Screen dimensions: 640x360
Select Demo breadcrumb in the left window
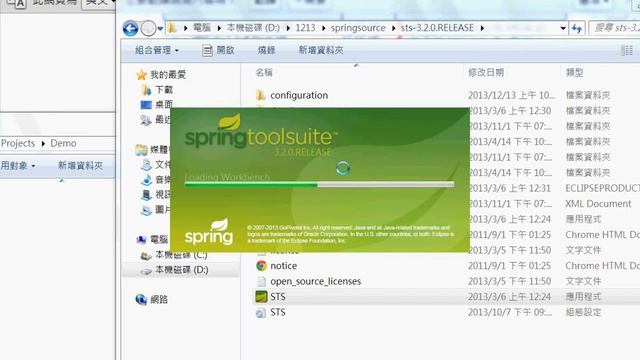coord(63,143)
